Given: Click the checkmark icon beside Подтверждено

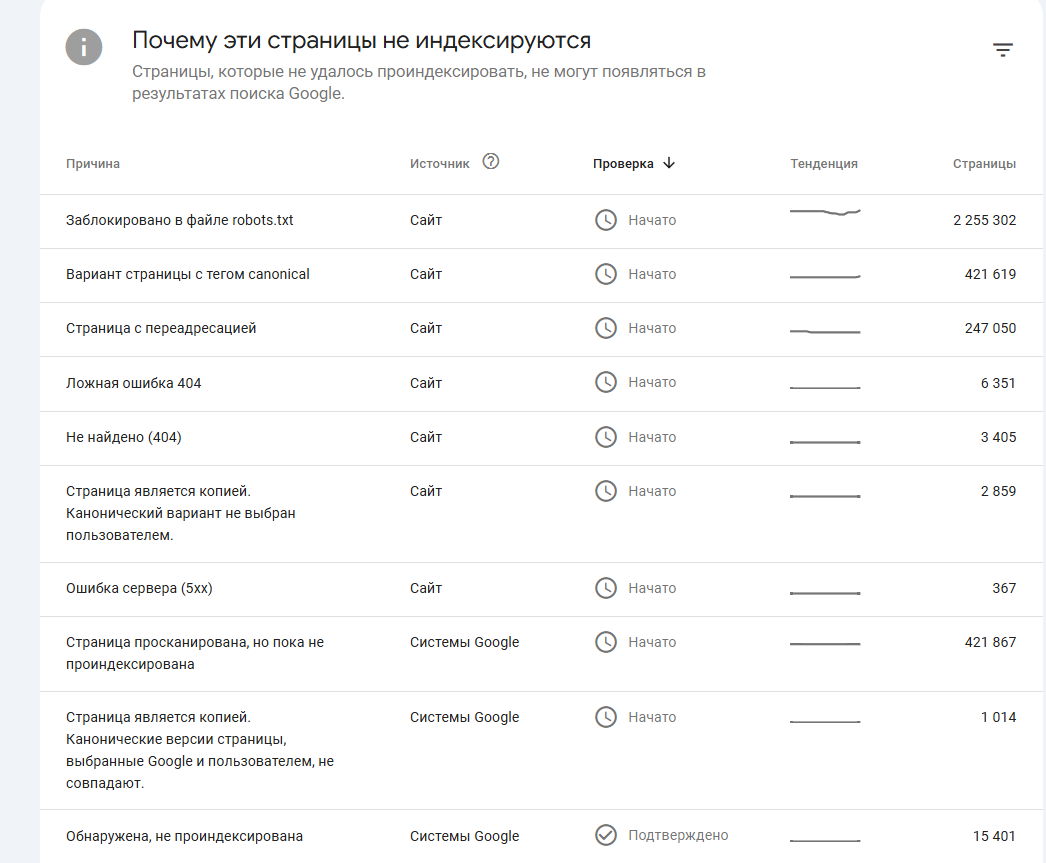Looking at the screenshot, I should tap(606, 835).
